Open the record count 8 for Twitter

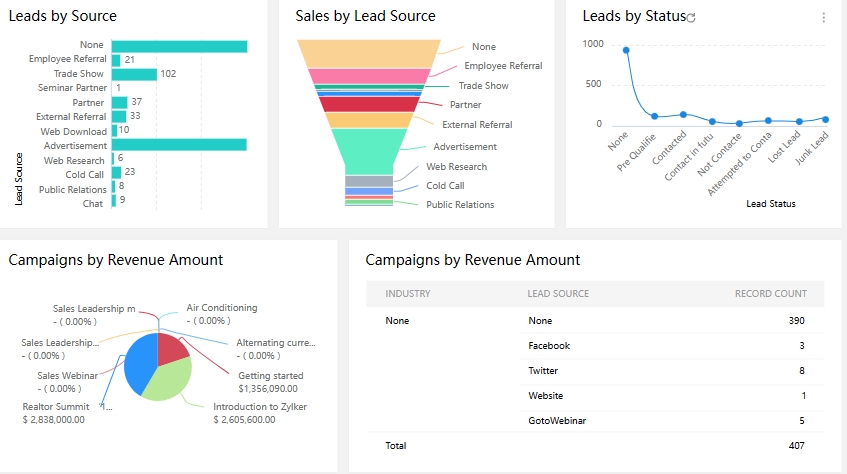point(800,370)
